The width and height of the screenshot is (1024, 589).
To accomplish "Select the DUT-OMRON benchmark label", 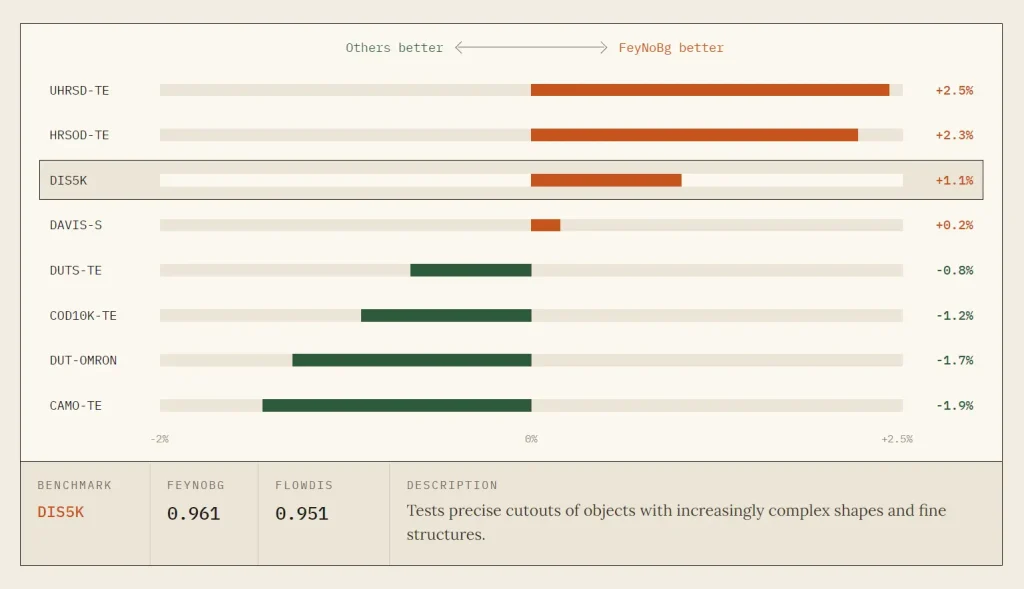I will [83, 360].
